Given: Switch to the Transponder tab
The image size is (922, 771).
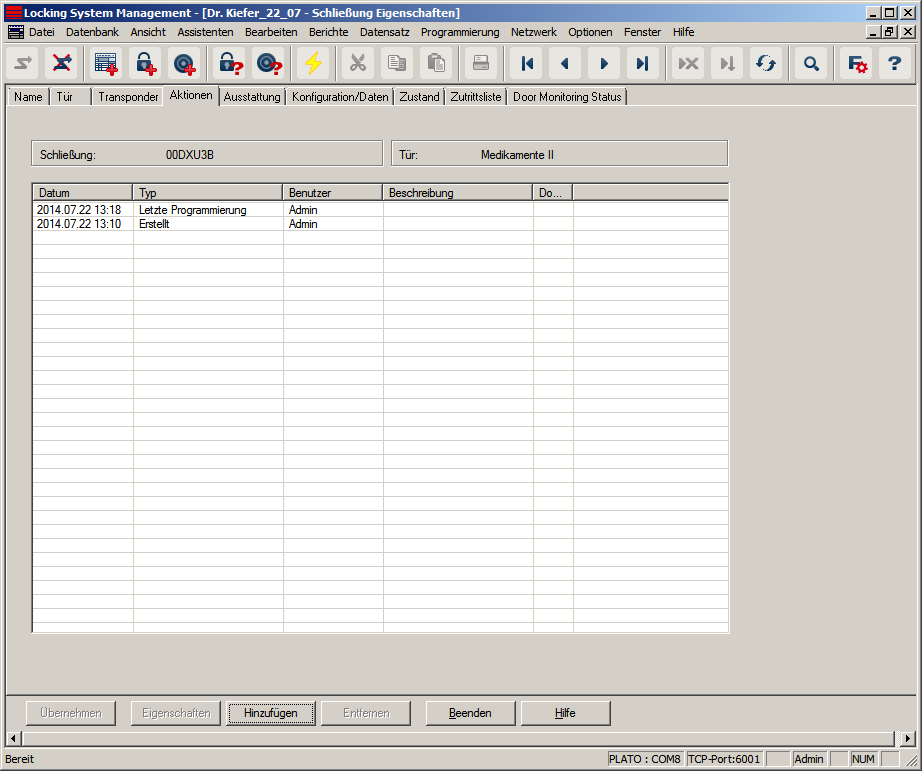Looking at the screenshot, I should tap(128, 97).
